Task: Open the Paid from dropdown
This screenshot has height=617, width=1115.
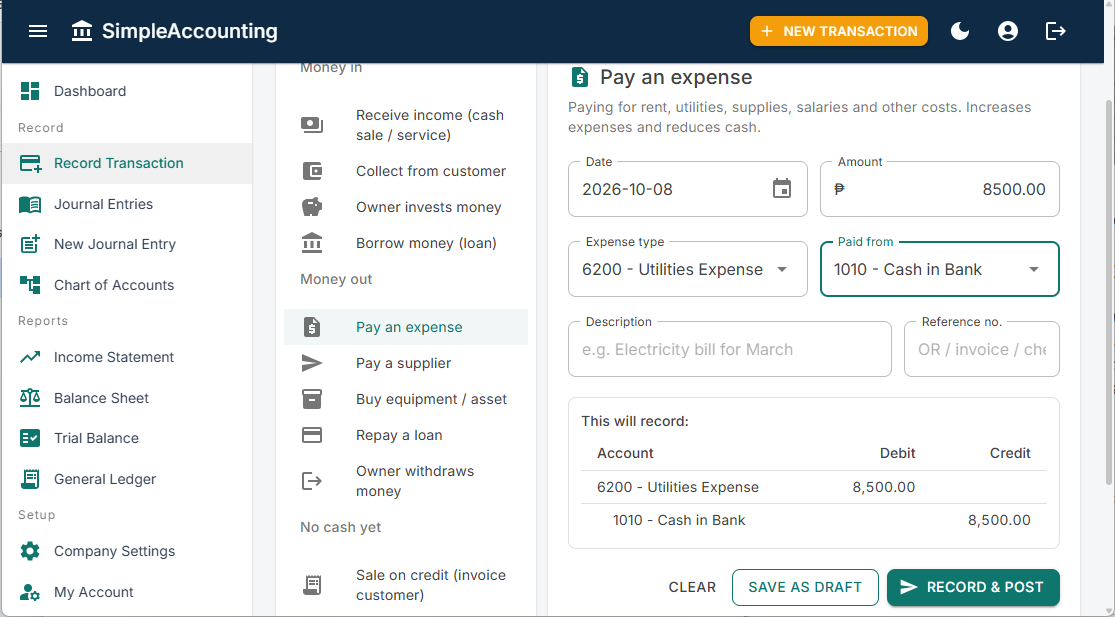Action: pyautogui.click(x=939, y=269)
